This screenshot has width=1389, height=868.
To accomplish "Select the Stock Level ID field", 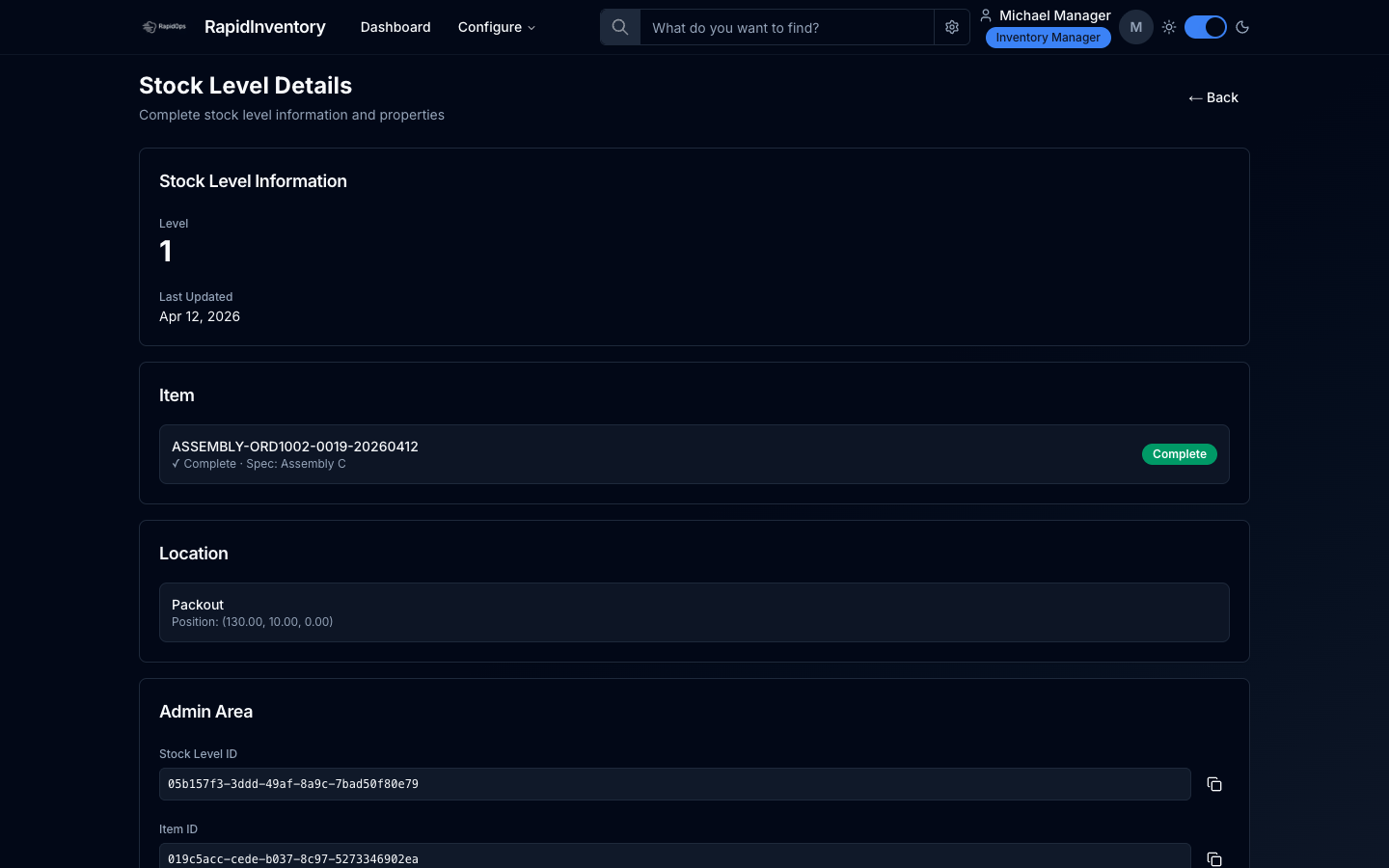I will [x=675, y=784].
